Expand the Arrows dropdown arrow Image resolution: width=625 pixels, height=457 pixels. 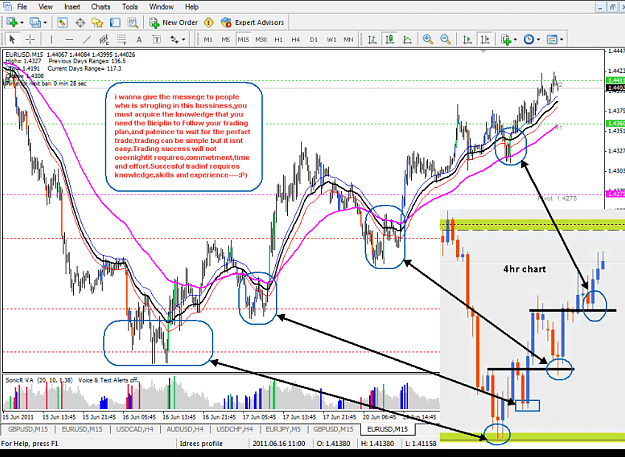(x=183, y=39)
